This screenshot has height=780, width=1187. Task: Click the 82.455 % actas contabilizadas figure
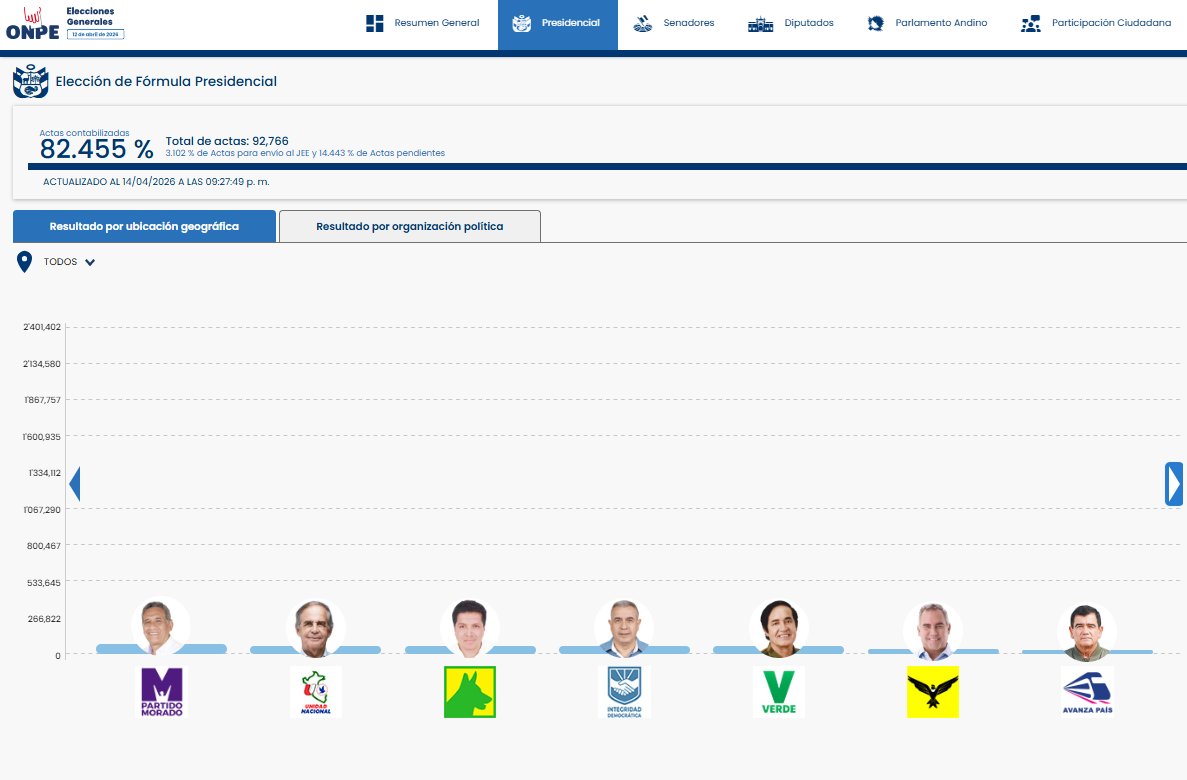(x=97, y=148)
